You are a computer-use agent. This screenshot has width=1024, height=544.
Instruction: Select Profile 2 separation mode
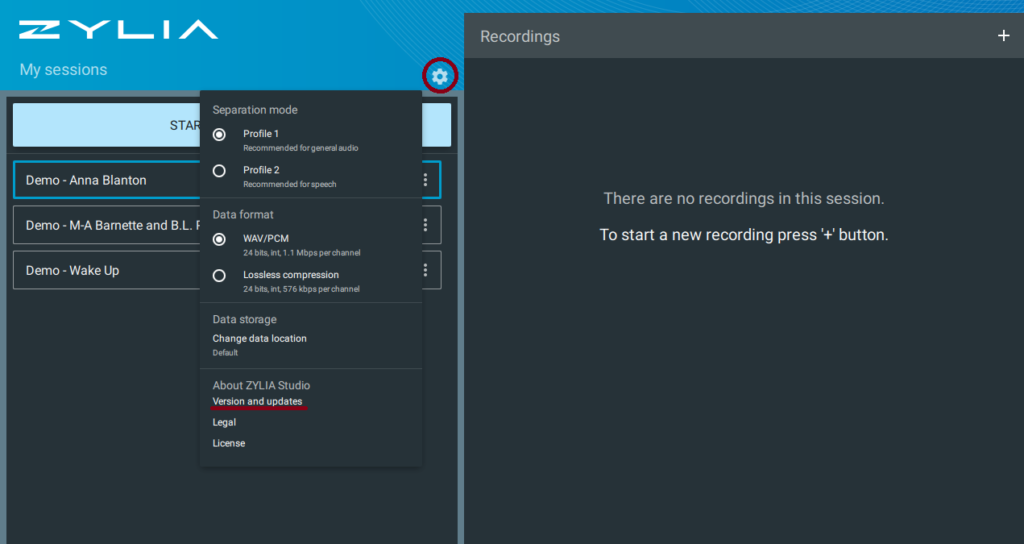click(x=219, y=170)
